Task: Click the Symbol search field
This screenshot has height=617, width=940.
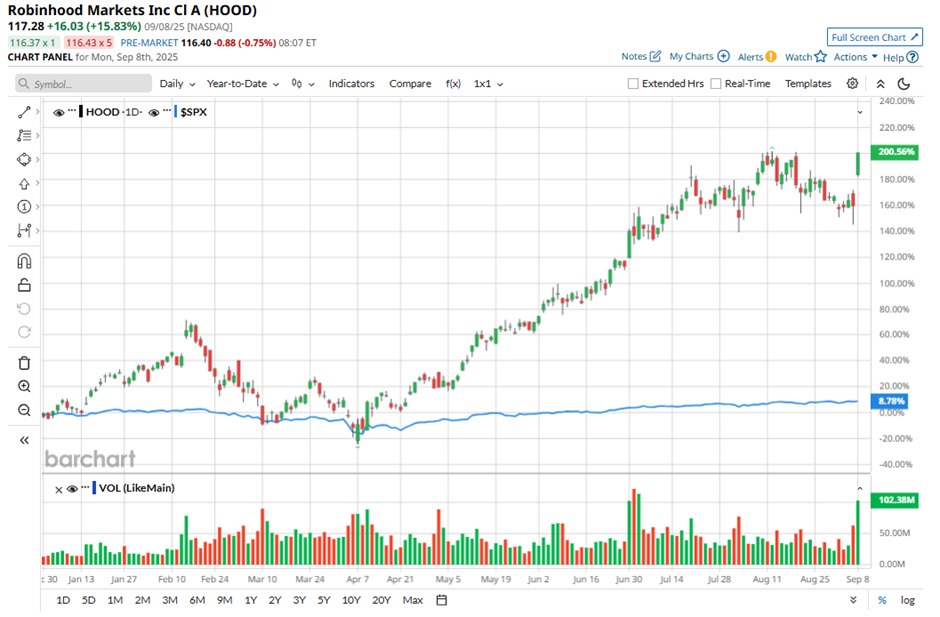Action: click(x=83, y=84)
